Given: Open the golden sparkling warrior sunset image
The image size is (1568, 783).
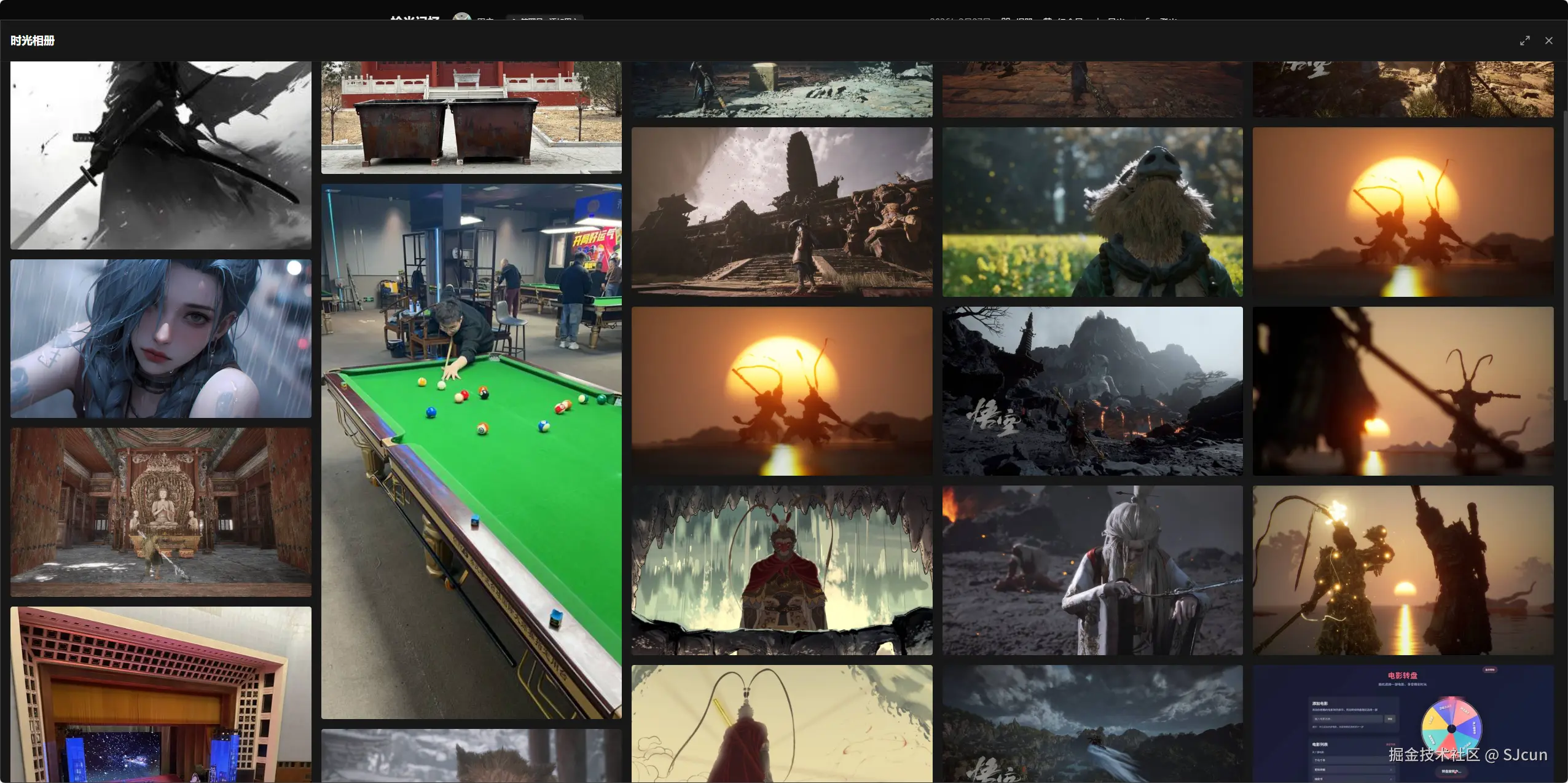Looking at the screenshot, I should click(x=1403, y=570).
